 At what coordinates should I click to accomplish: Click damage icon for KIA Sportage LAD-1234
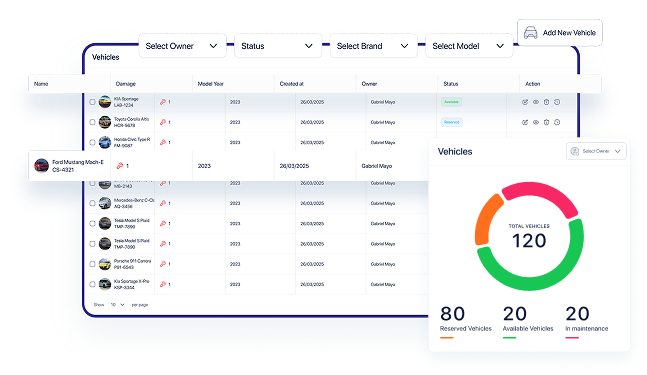tap(163, 102)
